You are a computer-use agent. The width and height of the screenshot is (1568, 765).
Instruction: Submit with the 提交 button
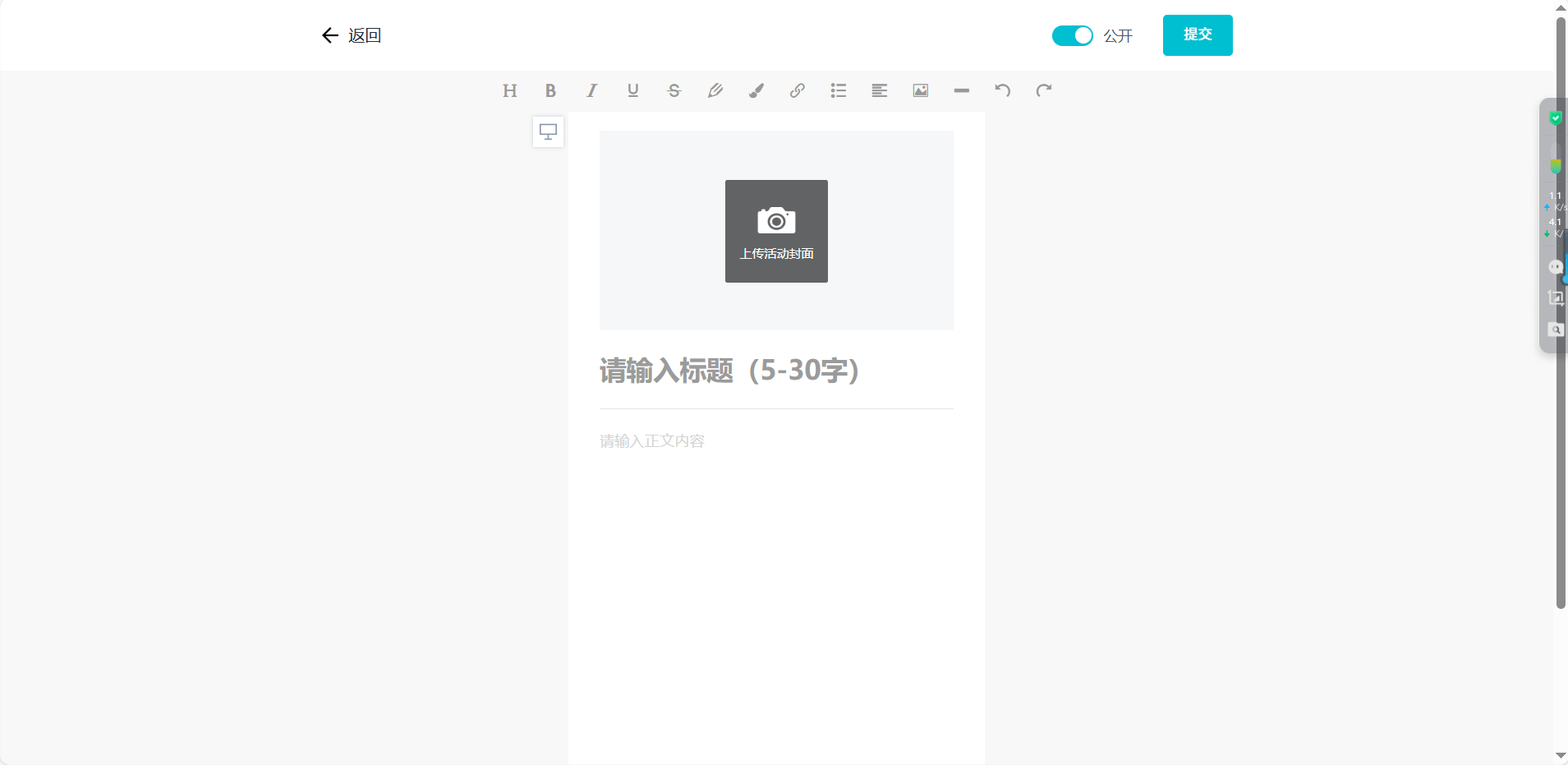[x=1198, y=35]
